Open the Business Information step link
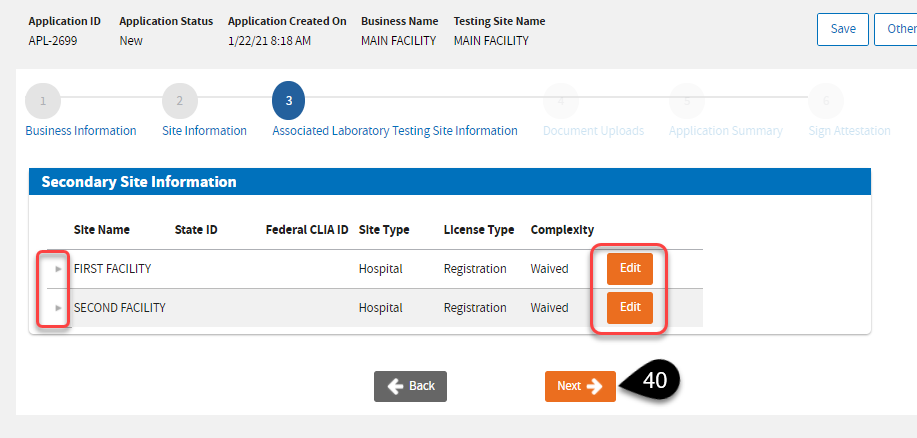The width and height of the screenshot is (917, 438). (81, 131)
